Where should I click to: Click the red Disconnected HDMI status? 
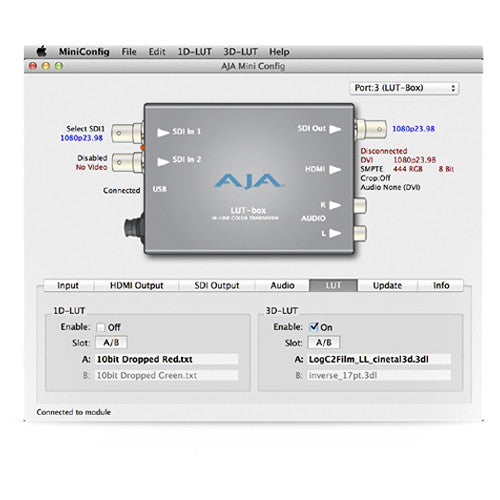384,151
